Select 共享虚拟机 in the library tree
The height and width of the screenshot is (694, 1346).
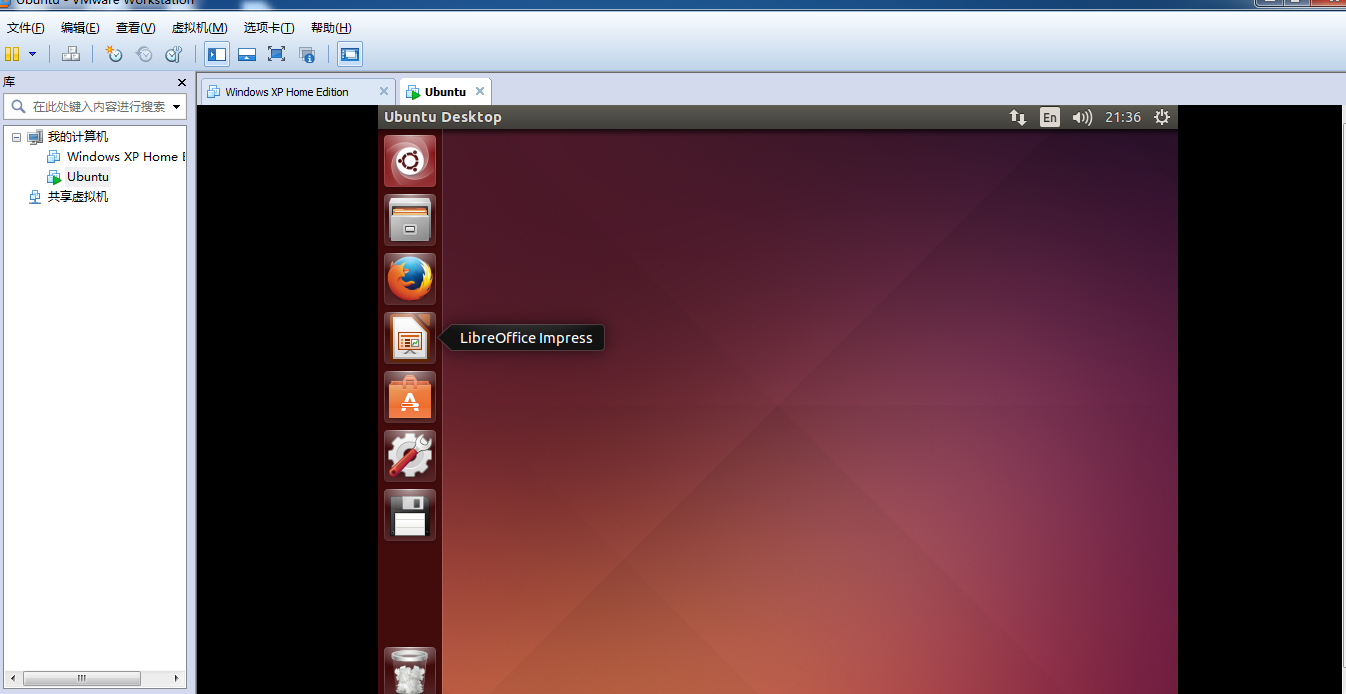click(78, 197)
